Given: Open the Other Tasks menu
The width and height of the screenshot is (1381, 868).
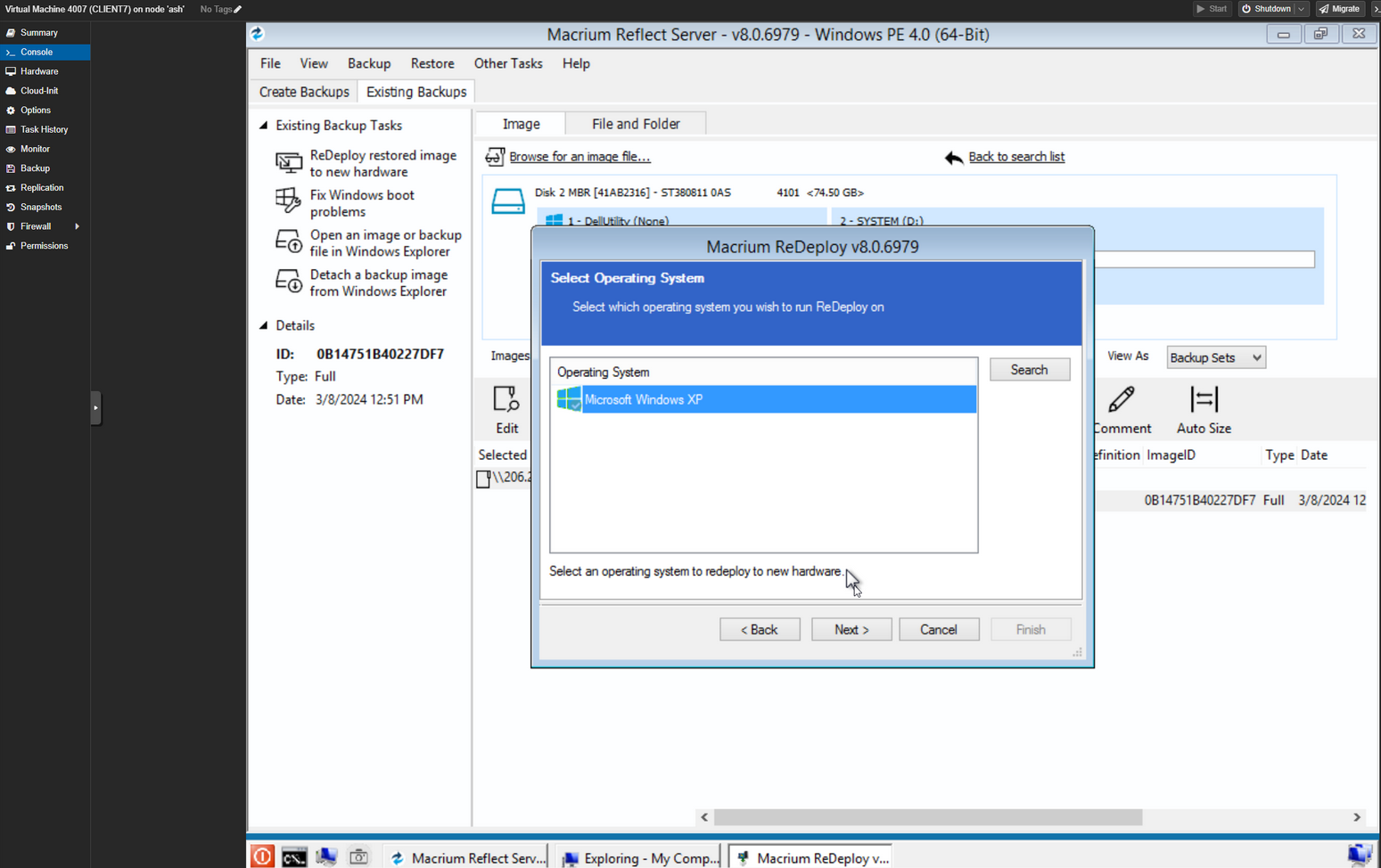Looking at the screenshot, I should 508,63.
